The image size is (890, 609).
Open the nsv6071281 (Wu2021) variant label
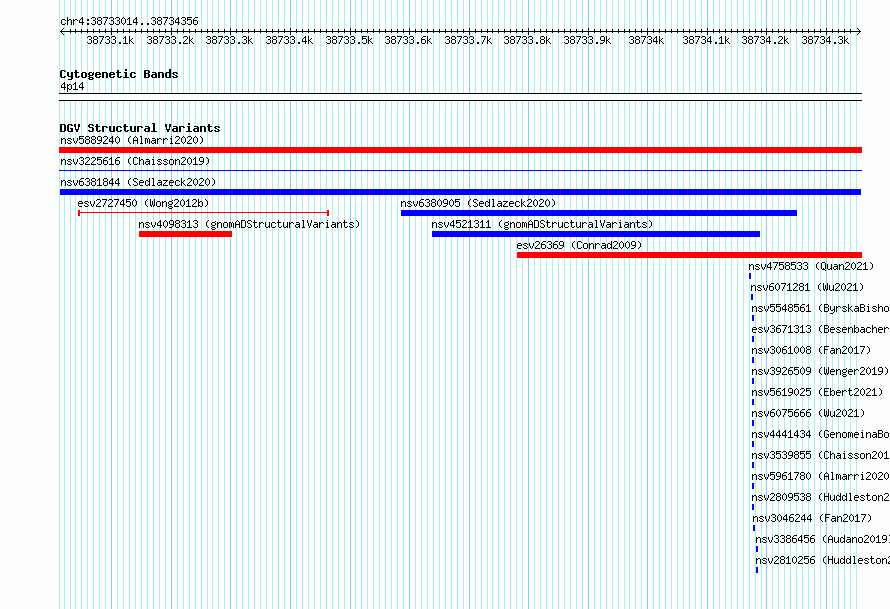tap(807, 287)
